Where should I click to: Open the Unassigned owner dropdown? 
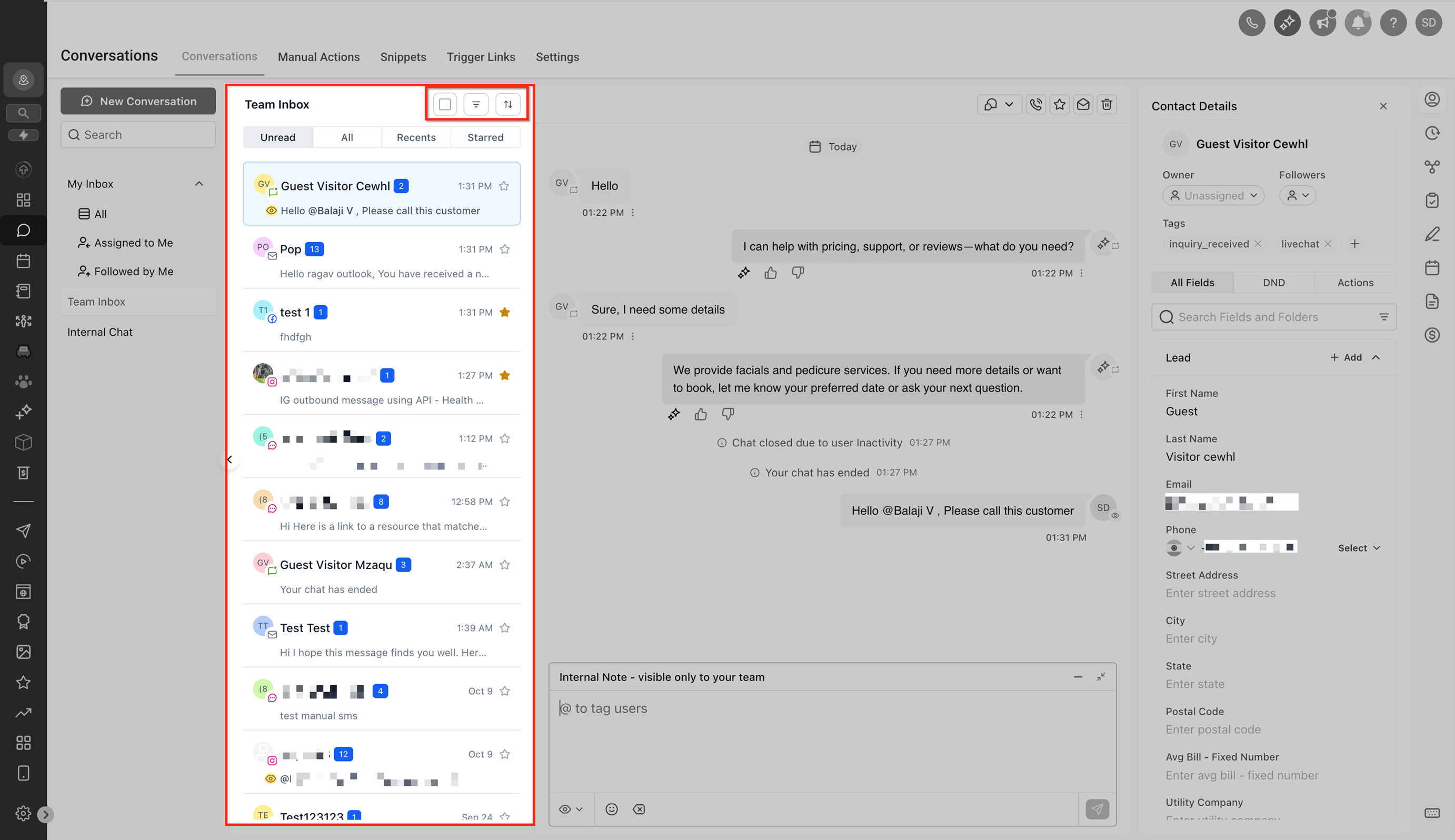coord(1213,196)
